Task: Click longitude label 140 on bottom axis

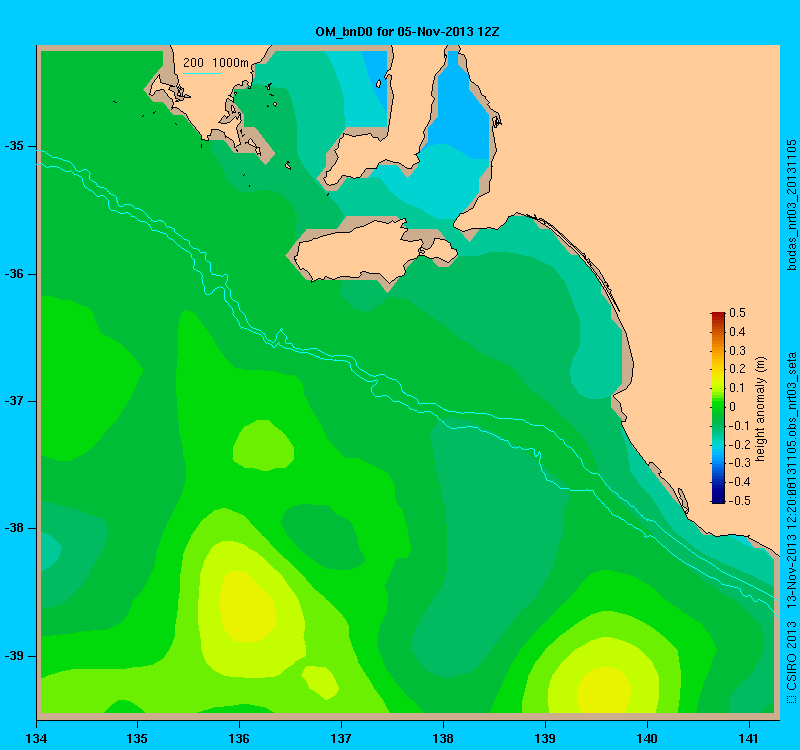Action: click(x=647, y=739)
